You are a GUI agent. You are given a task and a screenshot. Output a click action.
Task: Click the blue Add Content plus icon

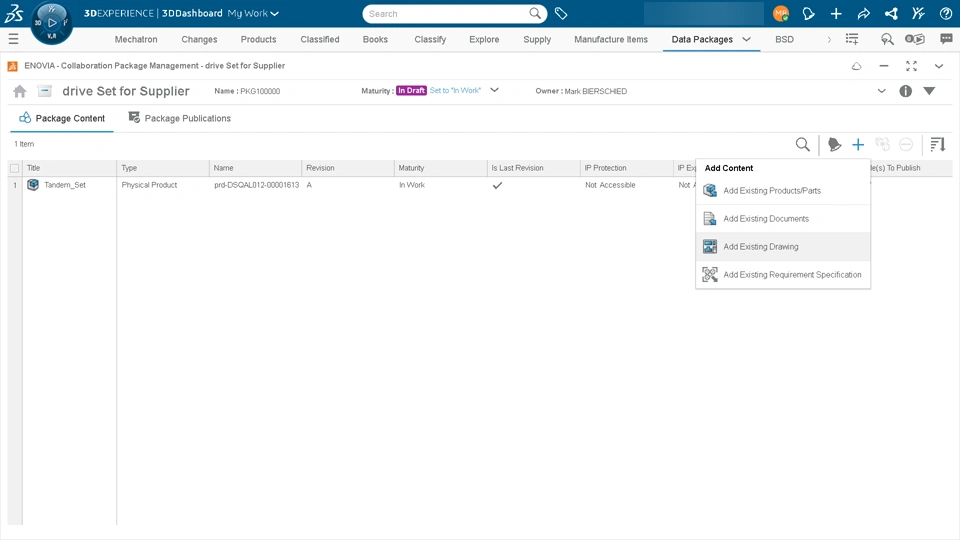click(858, 144)
